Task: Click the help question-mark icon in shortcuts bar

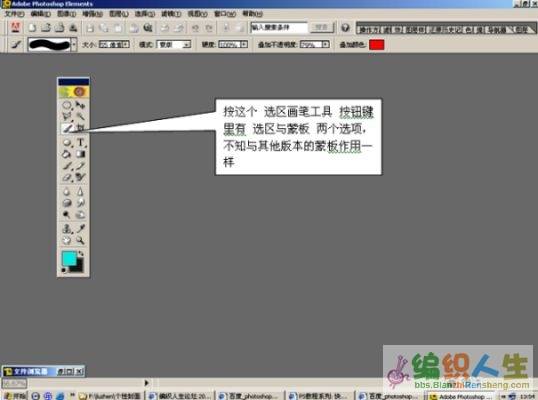Action: [345, 27]
